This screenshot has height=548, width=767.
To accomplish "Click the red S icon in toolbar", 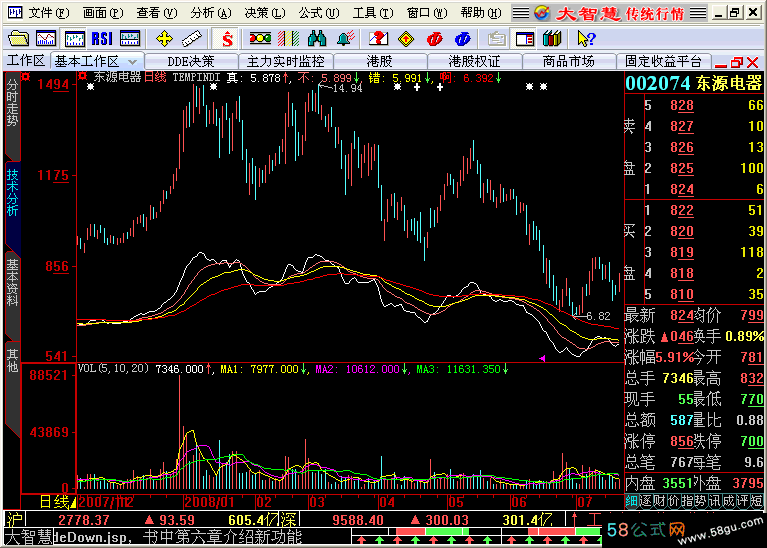I will point(227,39).
